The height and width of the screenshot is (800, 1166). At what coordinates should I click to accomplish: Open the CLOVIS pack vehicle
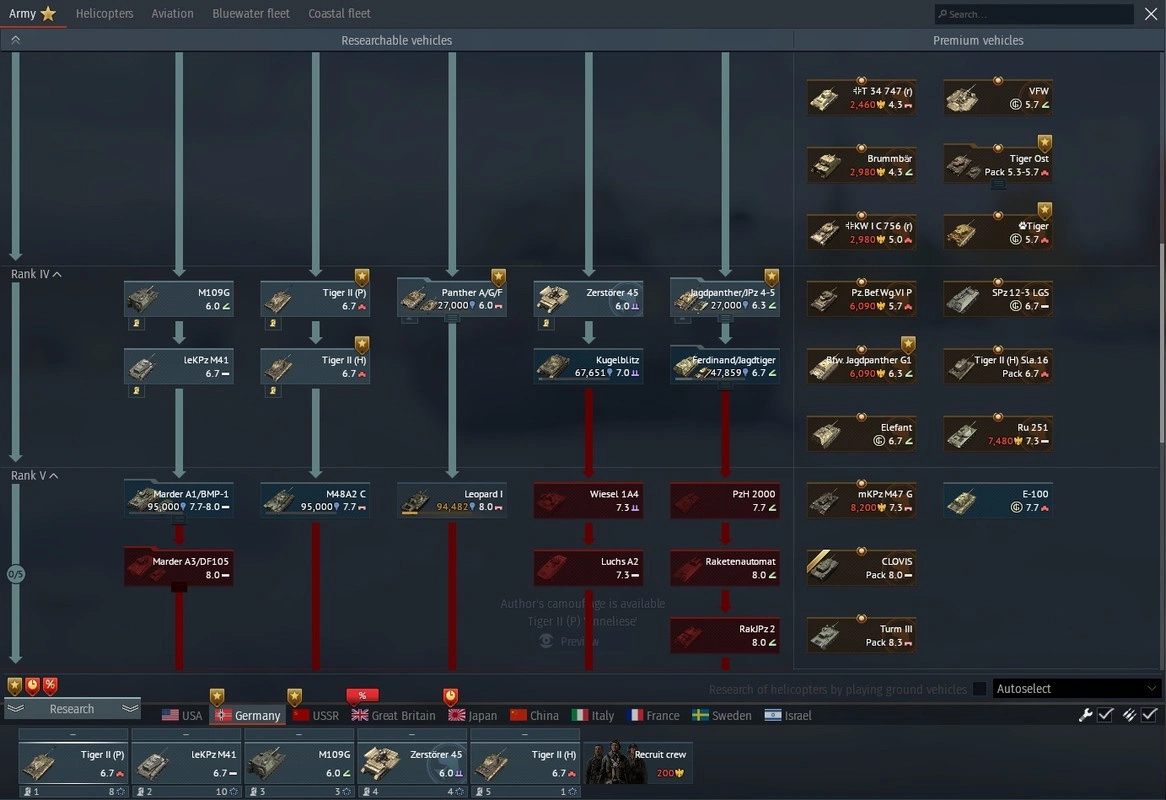[861, 568]
